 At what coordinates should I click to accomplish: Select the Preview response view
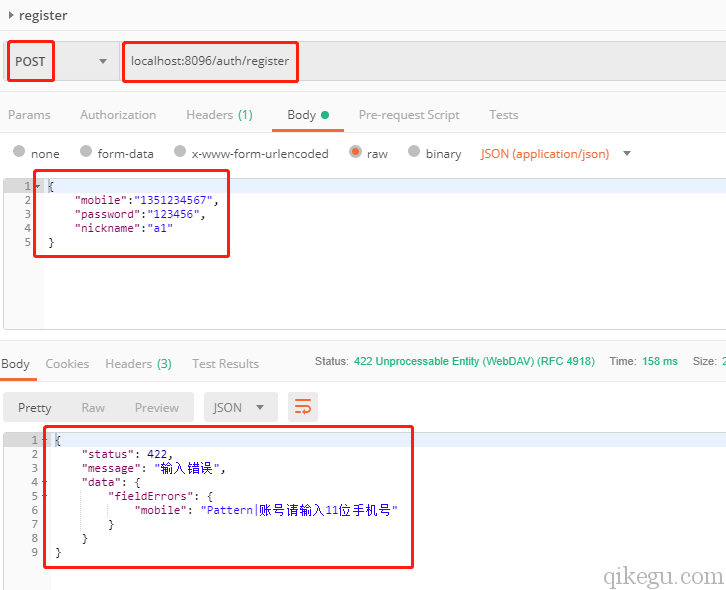click(x=156, y=408)
